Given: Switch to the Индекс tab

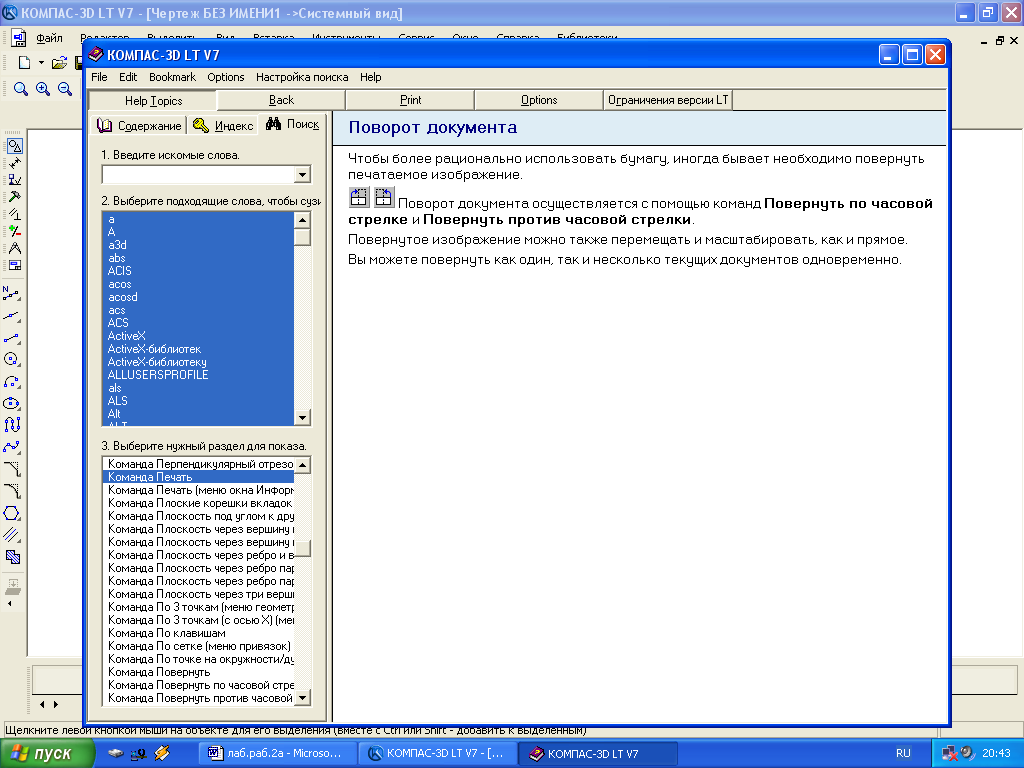Looking at the screenshot, I should click(x=223, y=125).
